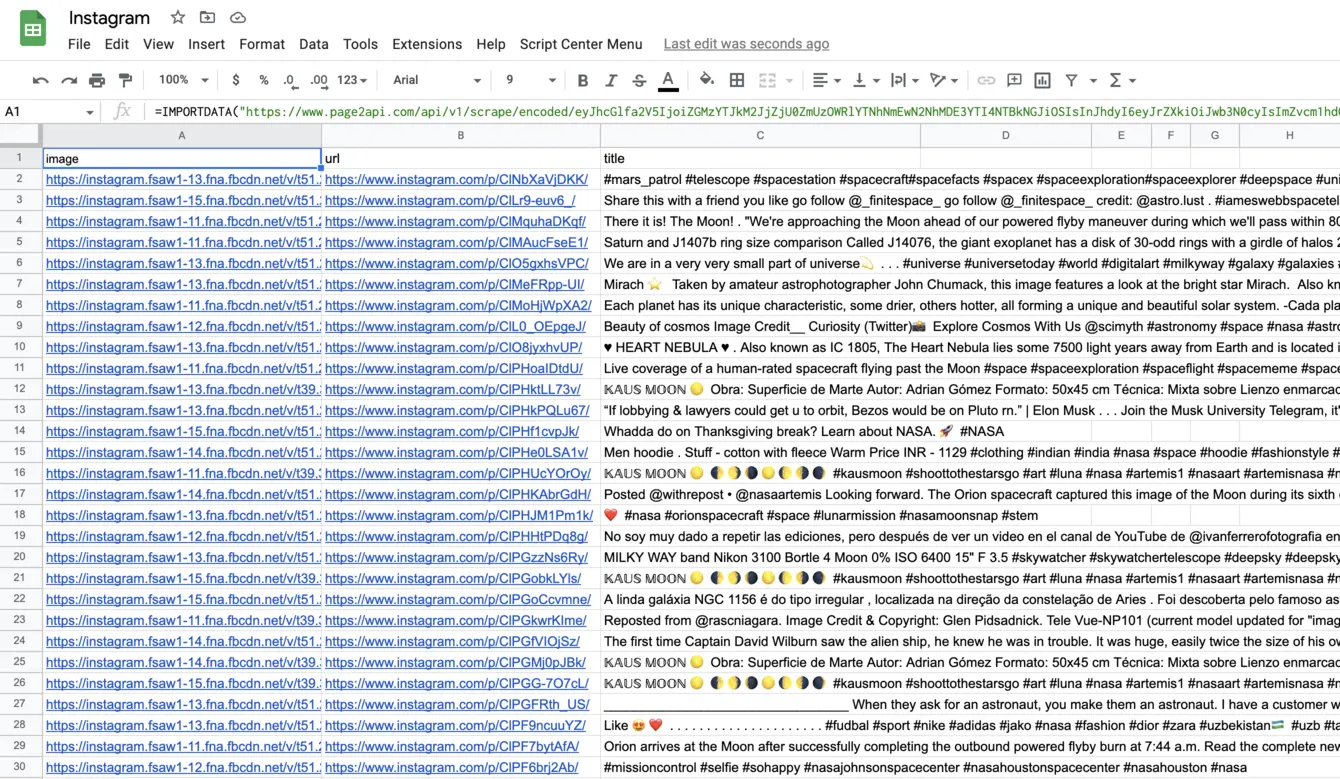Format the cell as currency
Viewport: 1340px width, 779px height.
coord(236,80)
